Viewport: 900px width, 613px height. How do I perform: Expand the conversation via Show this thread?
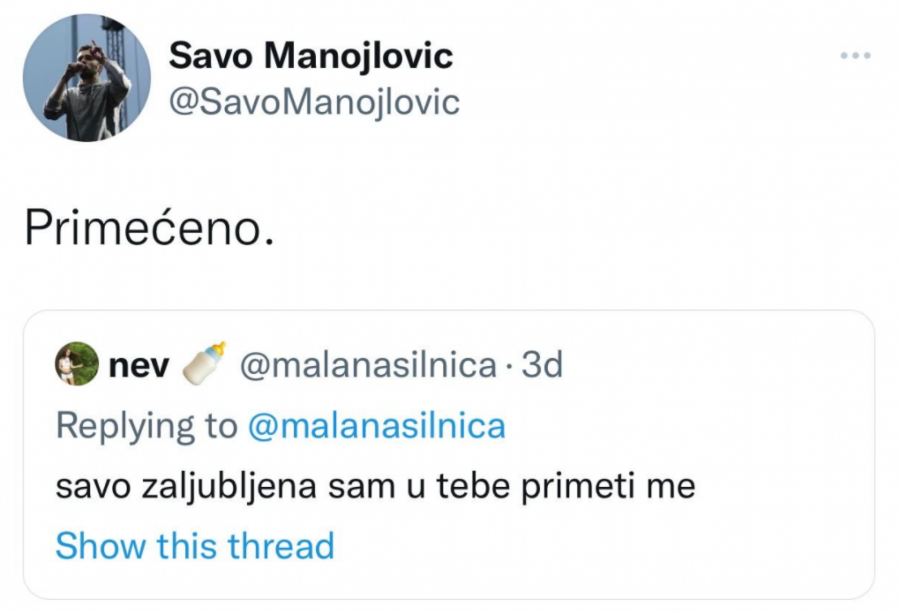(x=194, y=546)
